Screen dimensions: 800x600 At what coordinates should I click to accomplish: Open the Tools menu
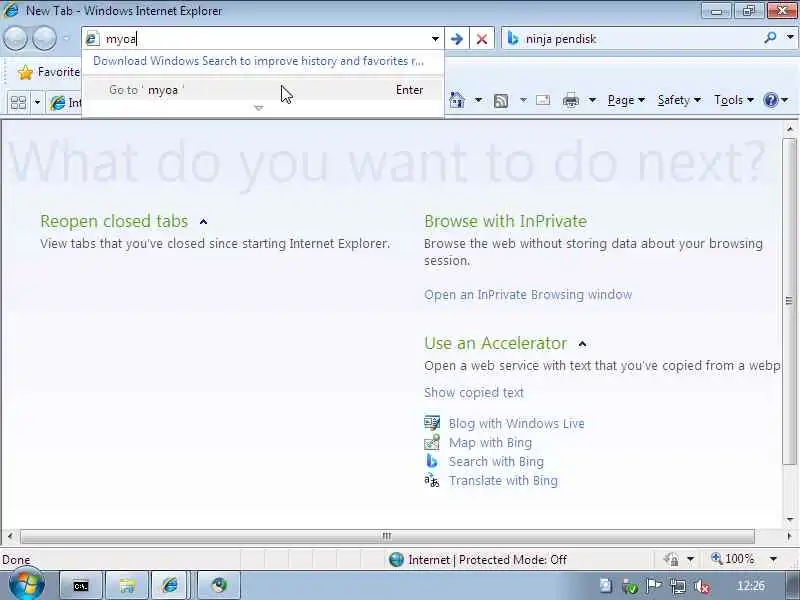pos(734,100)
